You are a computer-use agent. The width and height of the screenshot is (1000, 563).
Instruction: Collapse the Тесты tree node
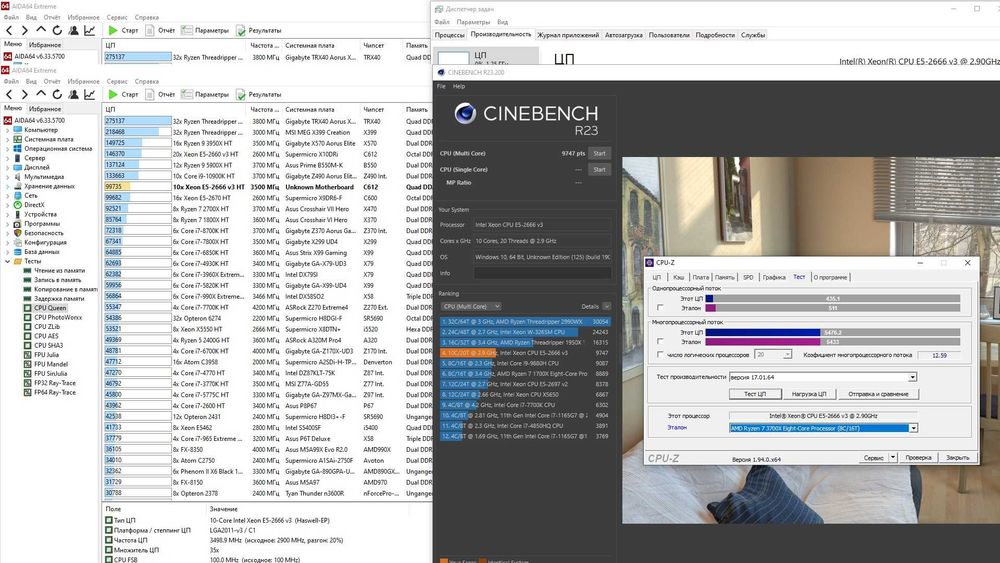8,261
